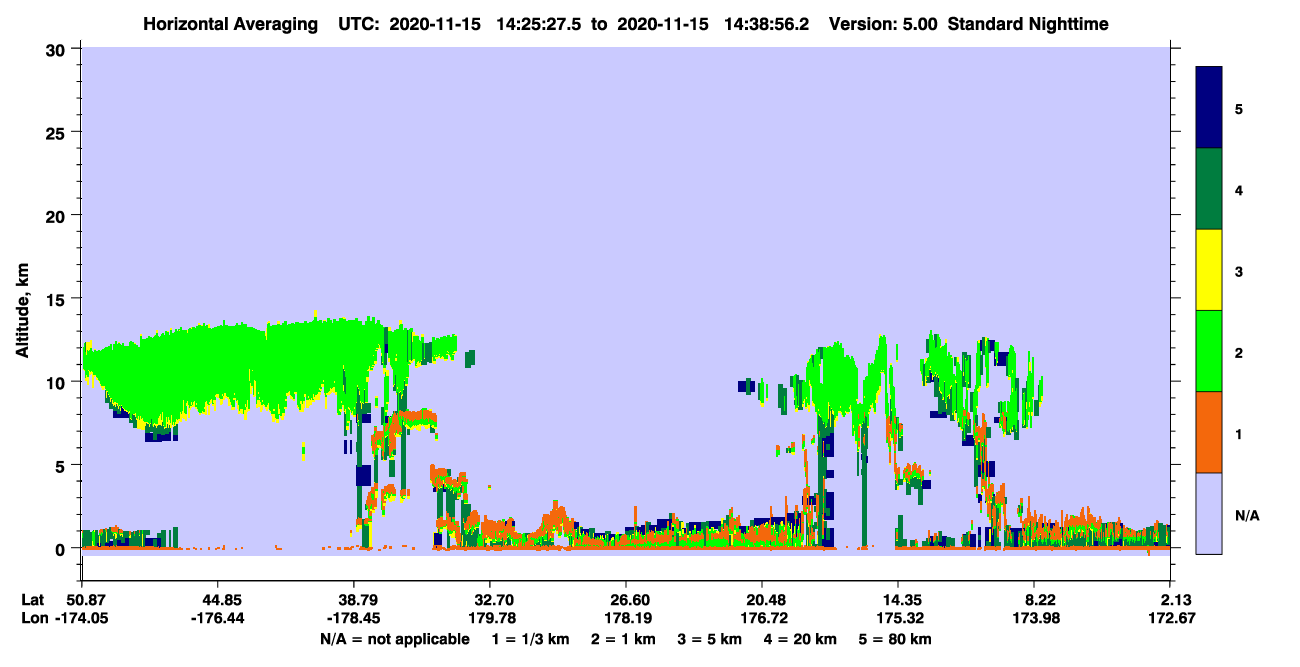Click the end time '14:38:56.2' in title

tap(769, 24)
